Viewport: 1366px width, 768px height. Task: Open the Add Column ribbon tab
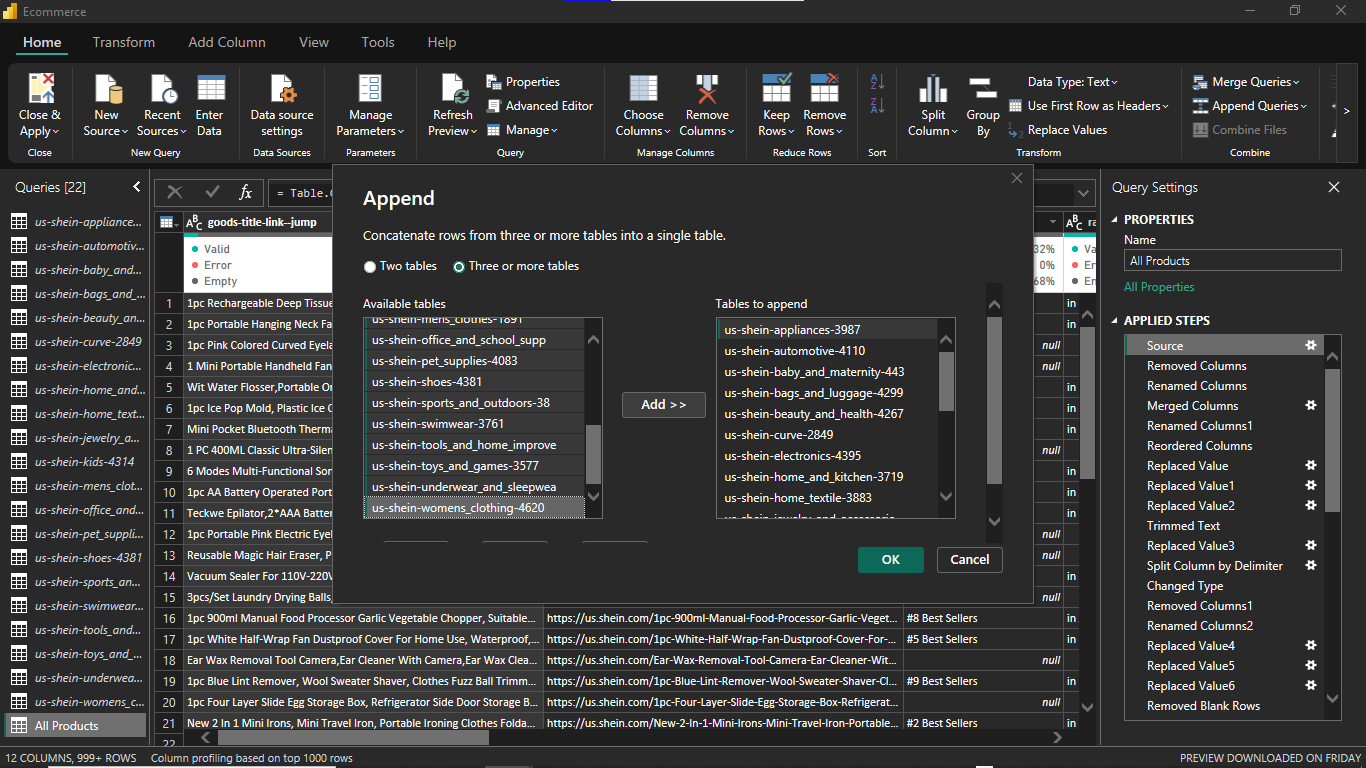[227, 42]
